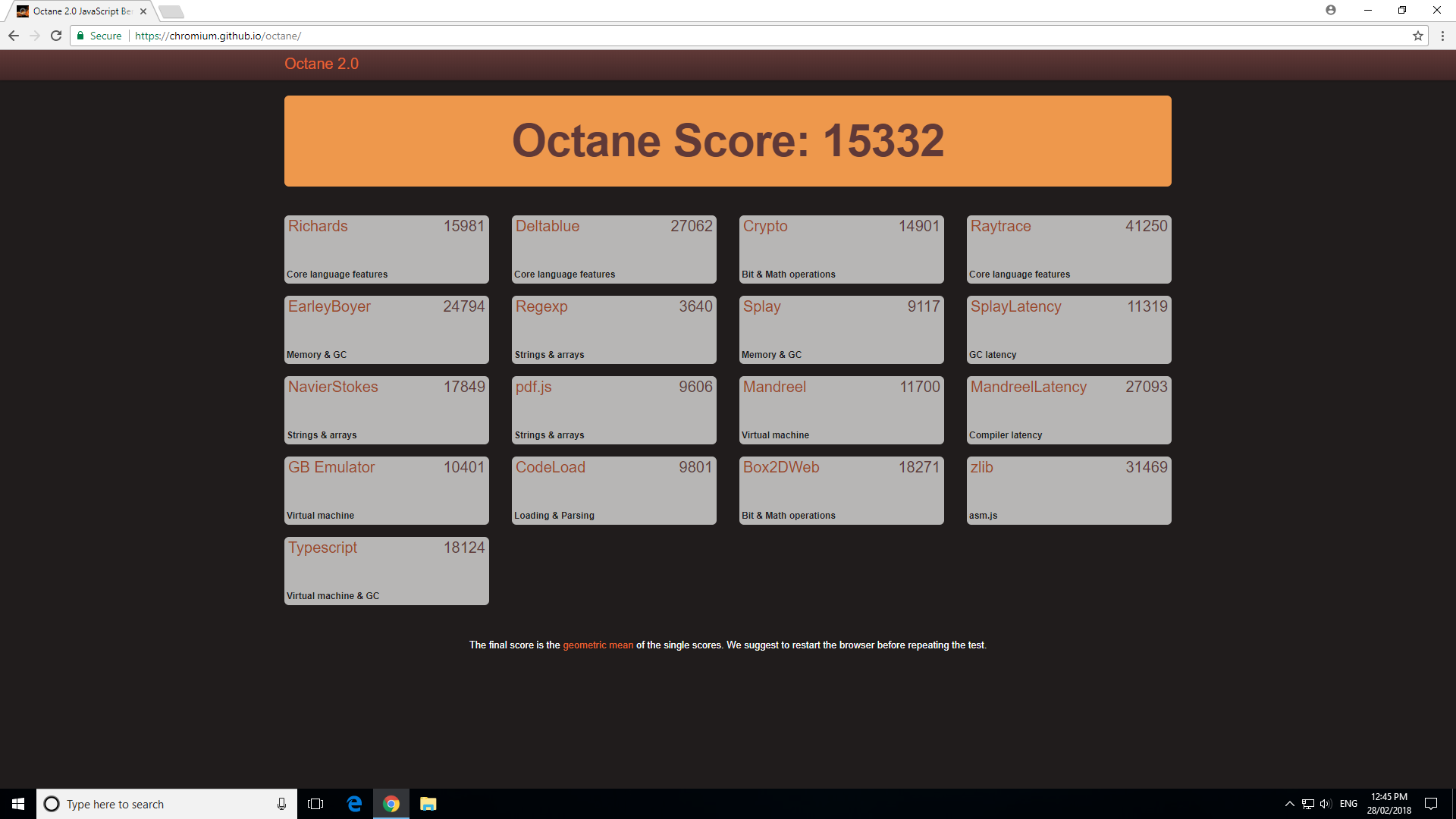Click "Loading & Parsing" under CodeLoad
This screenshot has width=1456, height=819.
click(x=554, y=516)
